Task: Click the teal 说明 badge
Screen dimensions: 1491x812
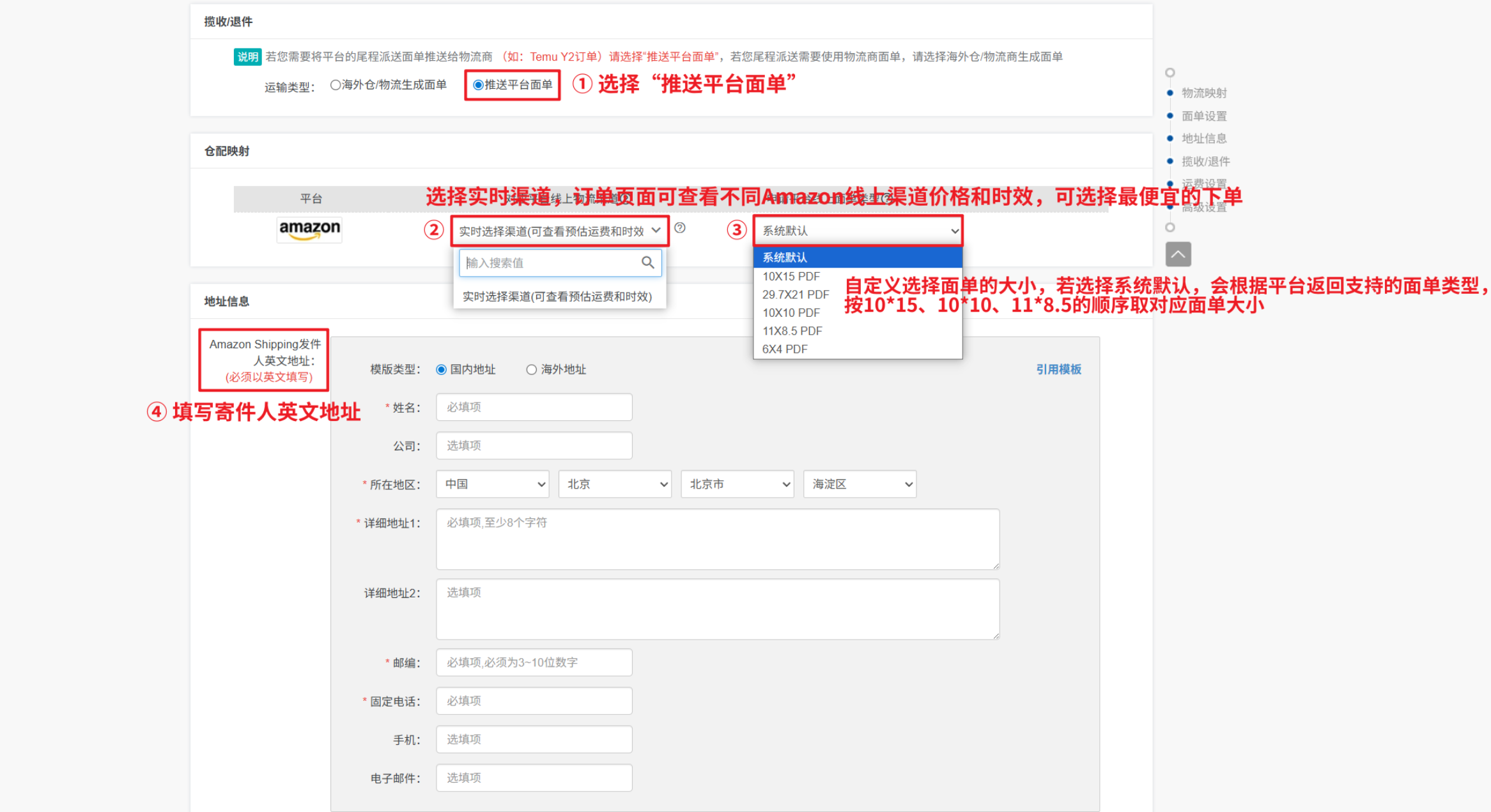Action: coord(247,57)
